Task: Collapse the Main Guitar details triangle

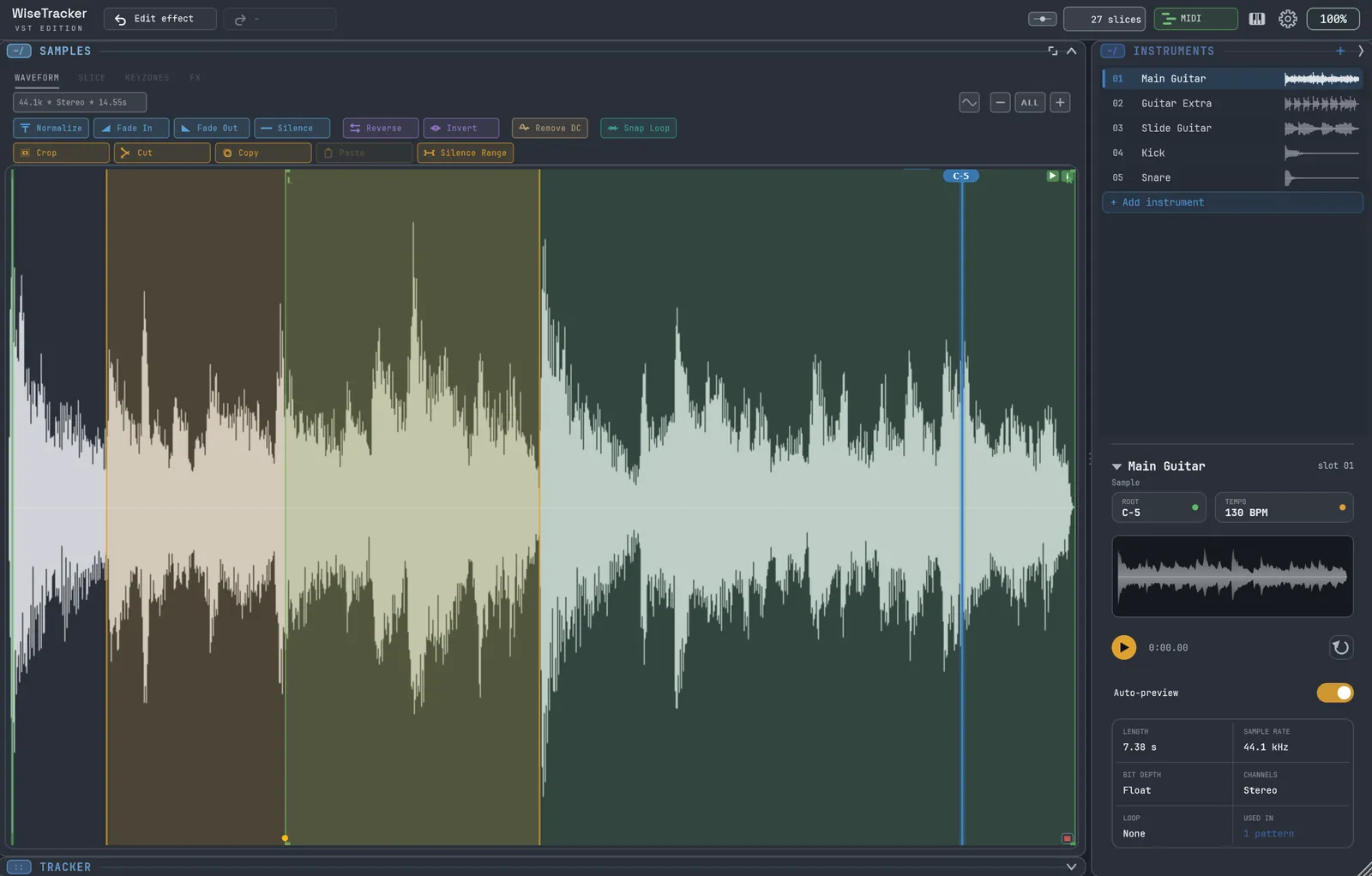Action: click(1116, 466)
